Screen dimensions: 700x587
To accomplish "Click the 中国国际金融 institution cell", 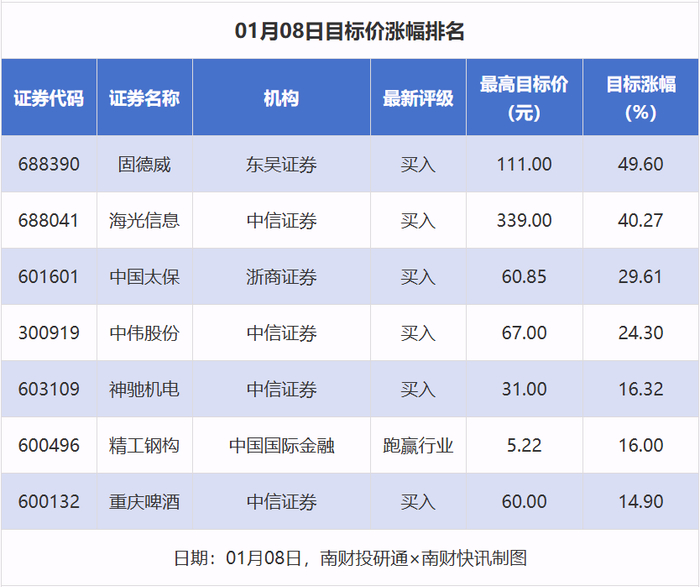I will pos(281,445).
